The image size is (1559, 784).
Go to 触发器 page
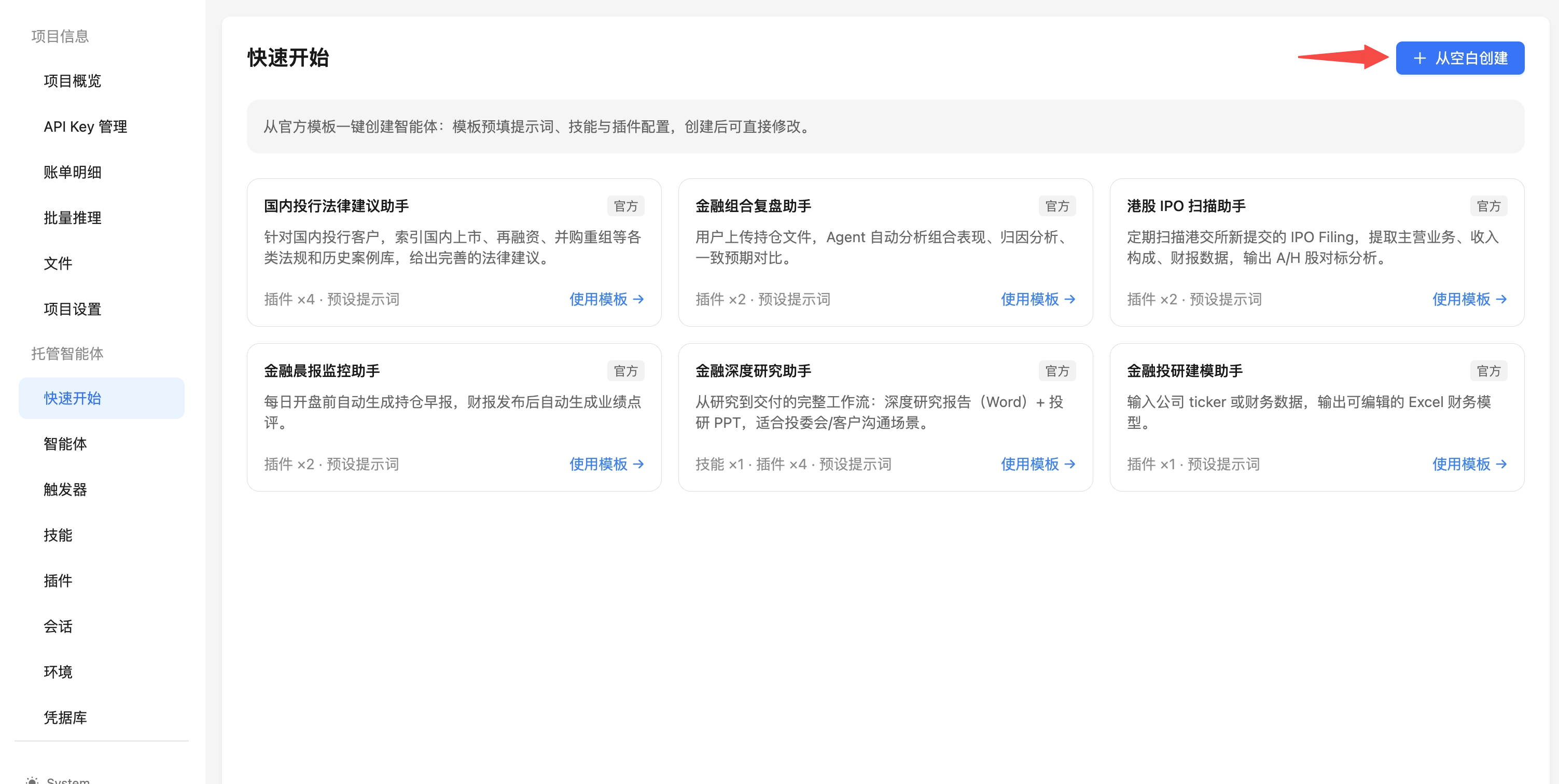pyautogui.click(x=65, y=489)
